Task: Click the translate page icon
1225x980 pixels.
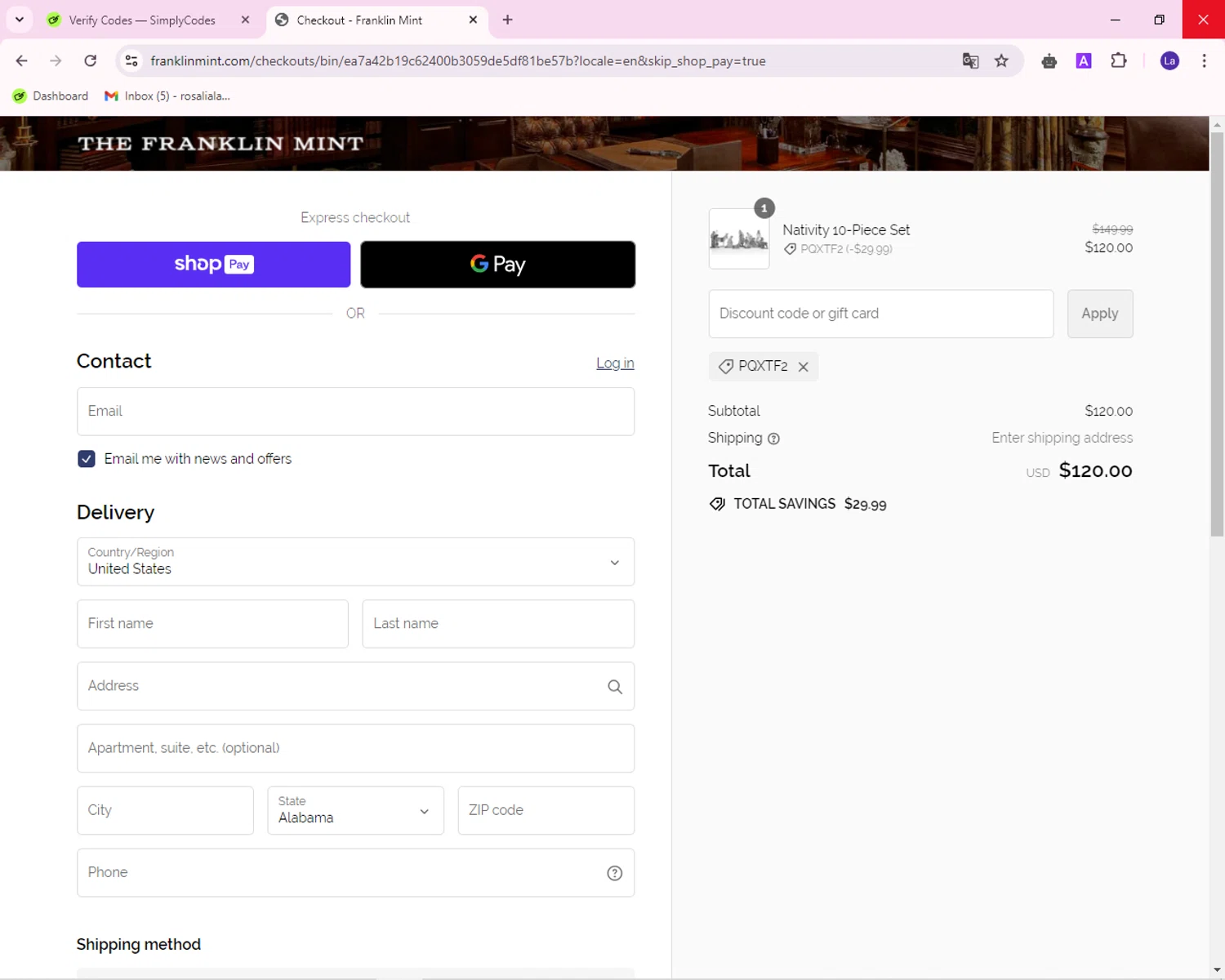Action: coord(970,61)
